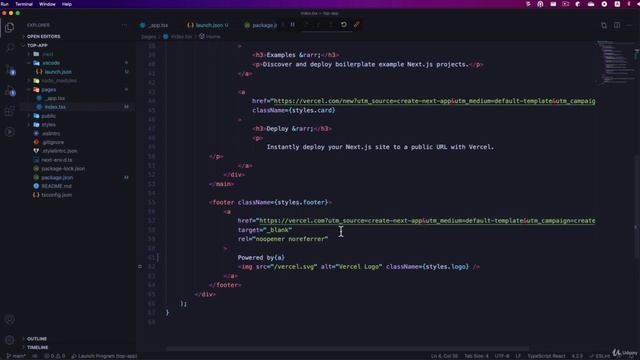Split the editor to the right

(x=617, y=25)
